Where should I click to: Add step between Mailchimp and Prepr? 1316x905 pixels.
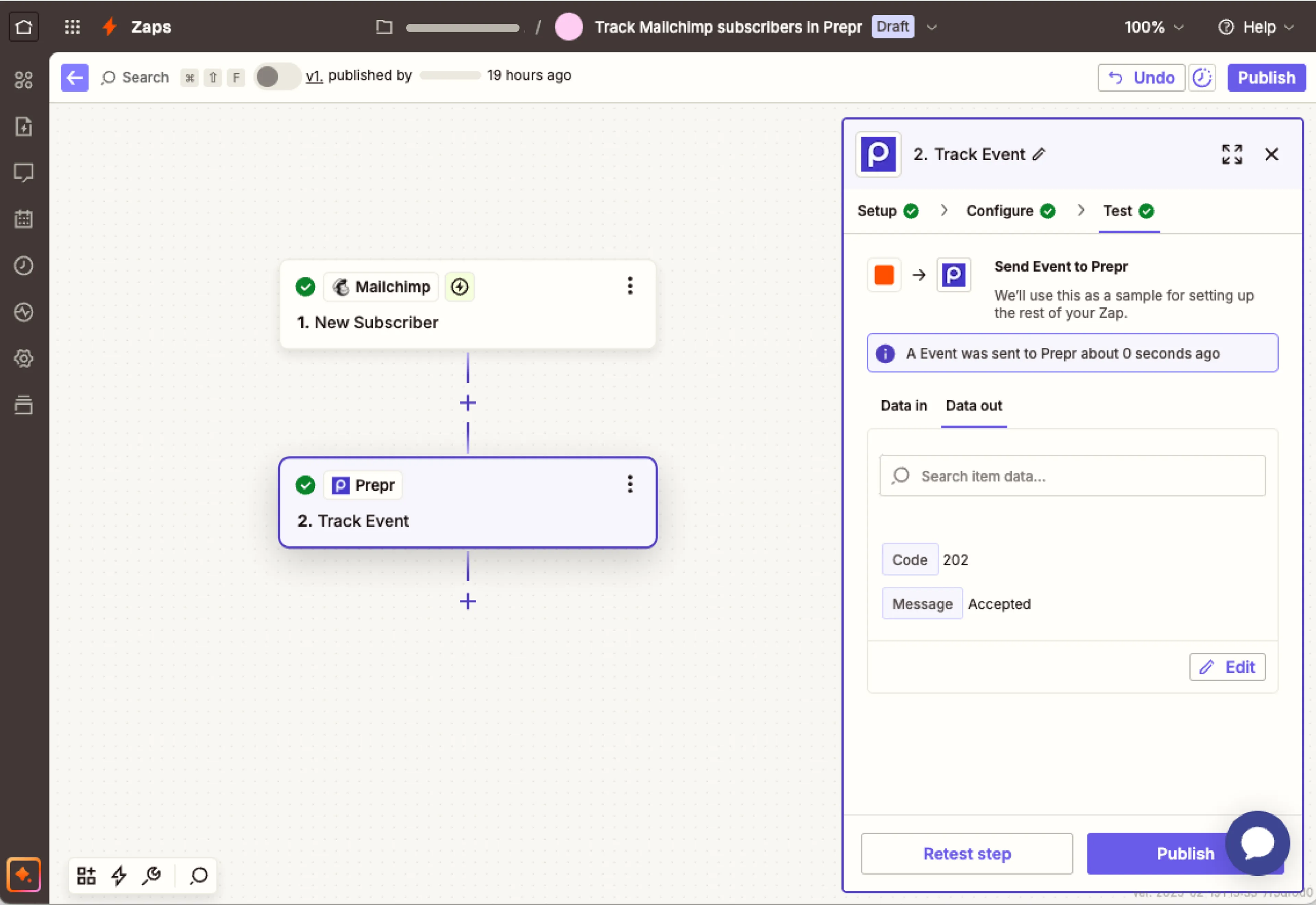click(467, 403)
